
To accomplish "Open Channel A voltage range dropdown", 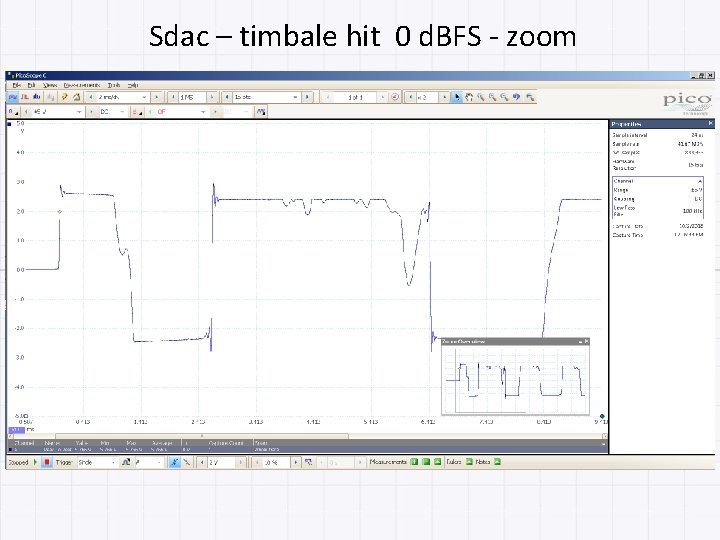I will coord(79,112).
